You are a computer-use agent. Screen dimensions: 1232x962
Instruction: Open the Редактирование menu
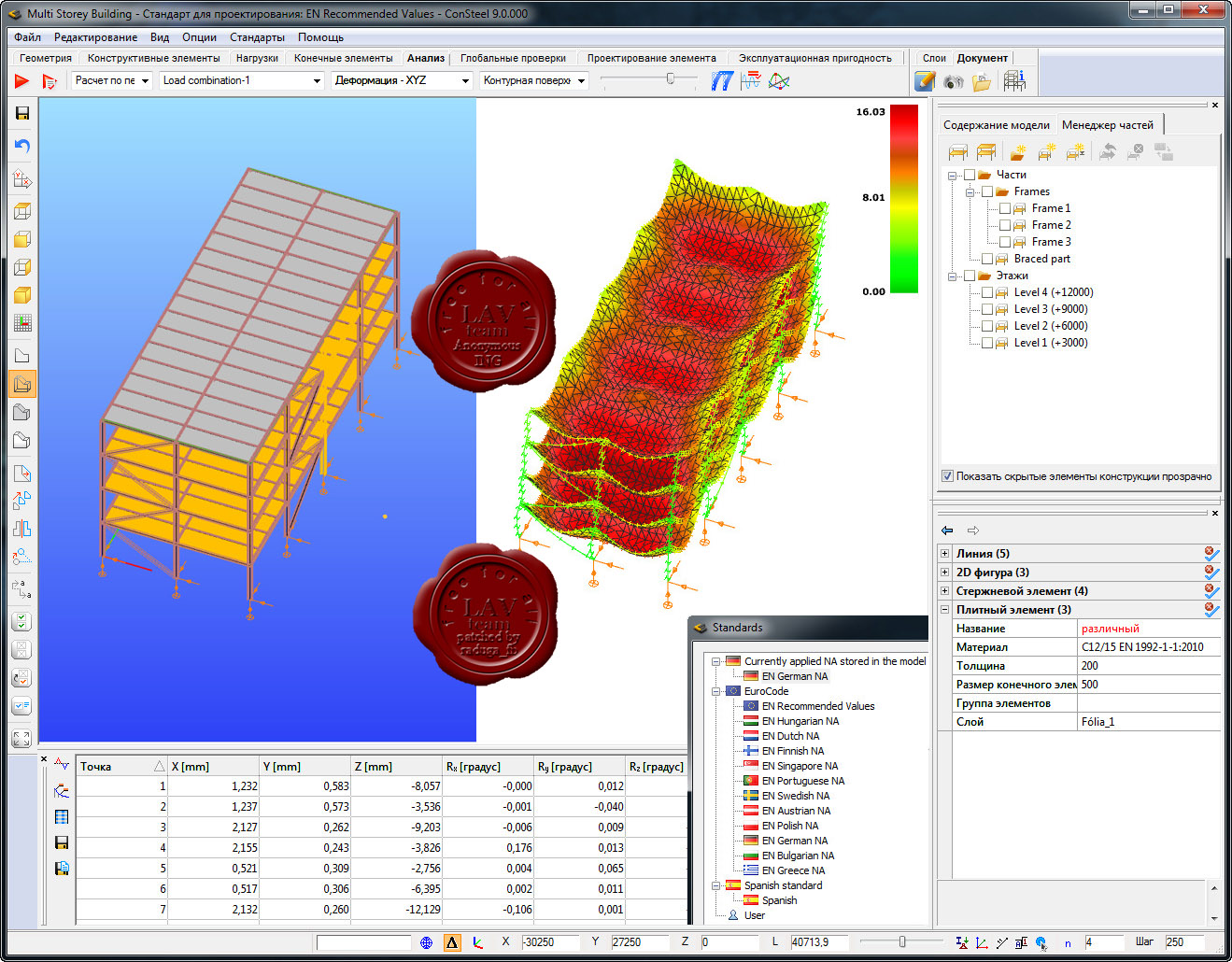pos(95,37)
